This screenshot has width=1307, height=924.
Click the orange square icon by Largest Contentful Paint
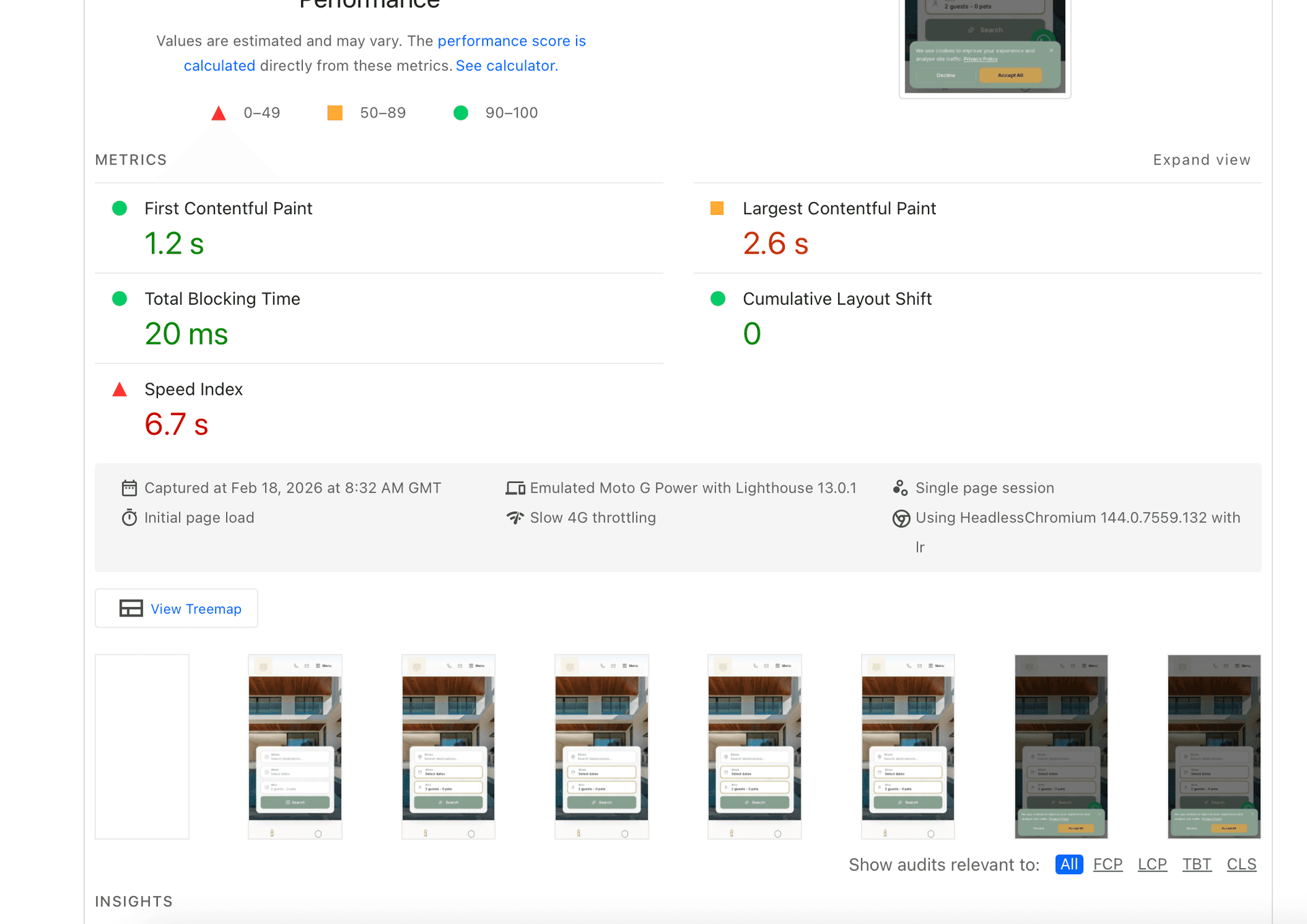coord(717,208)
